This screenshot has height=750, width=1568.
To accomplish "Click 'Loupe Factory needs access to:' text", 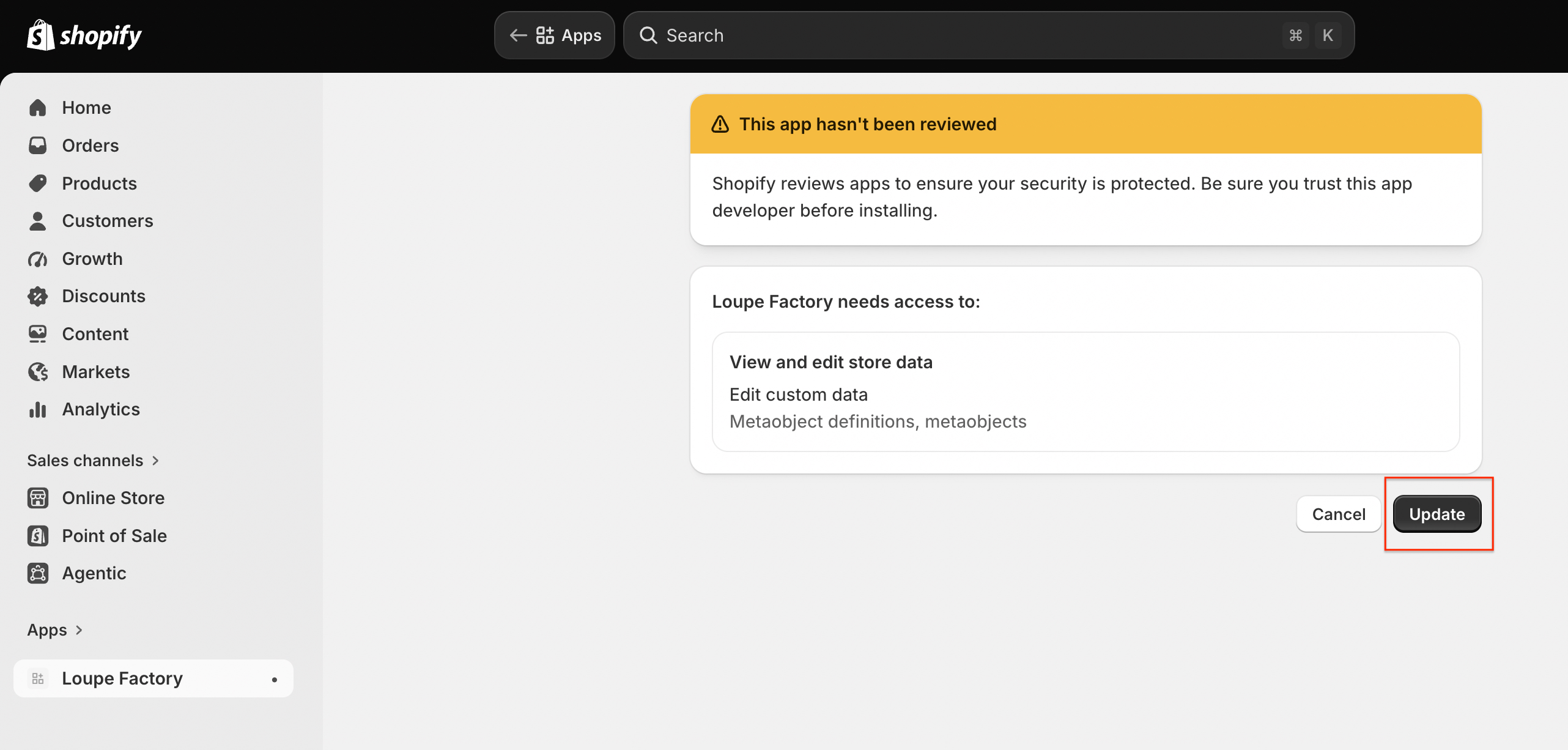I will 846,302.
